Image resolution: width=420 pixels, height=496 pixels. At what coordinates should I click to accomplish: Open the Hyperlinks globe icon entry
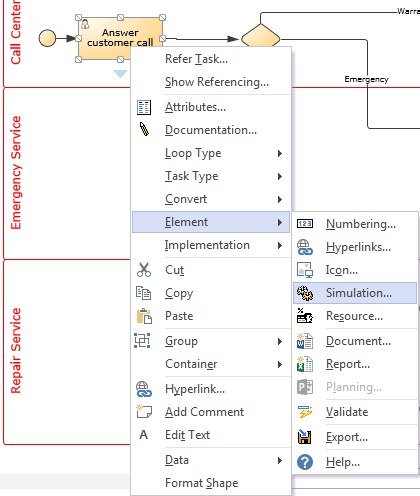[x=305, y=247]
